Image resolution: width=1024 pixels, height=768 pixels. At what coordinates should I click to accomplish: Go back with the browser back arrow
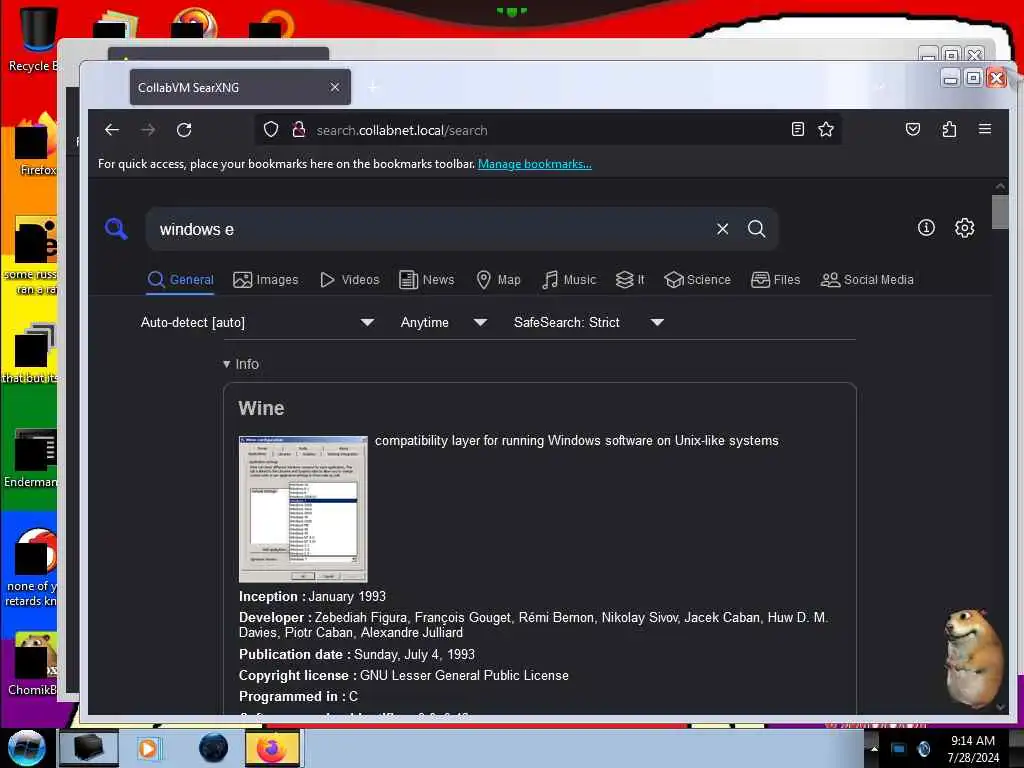tap(112, 130)
